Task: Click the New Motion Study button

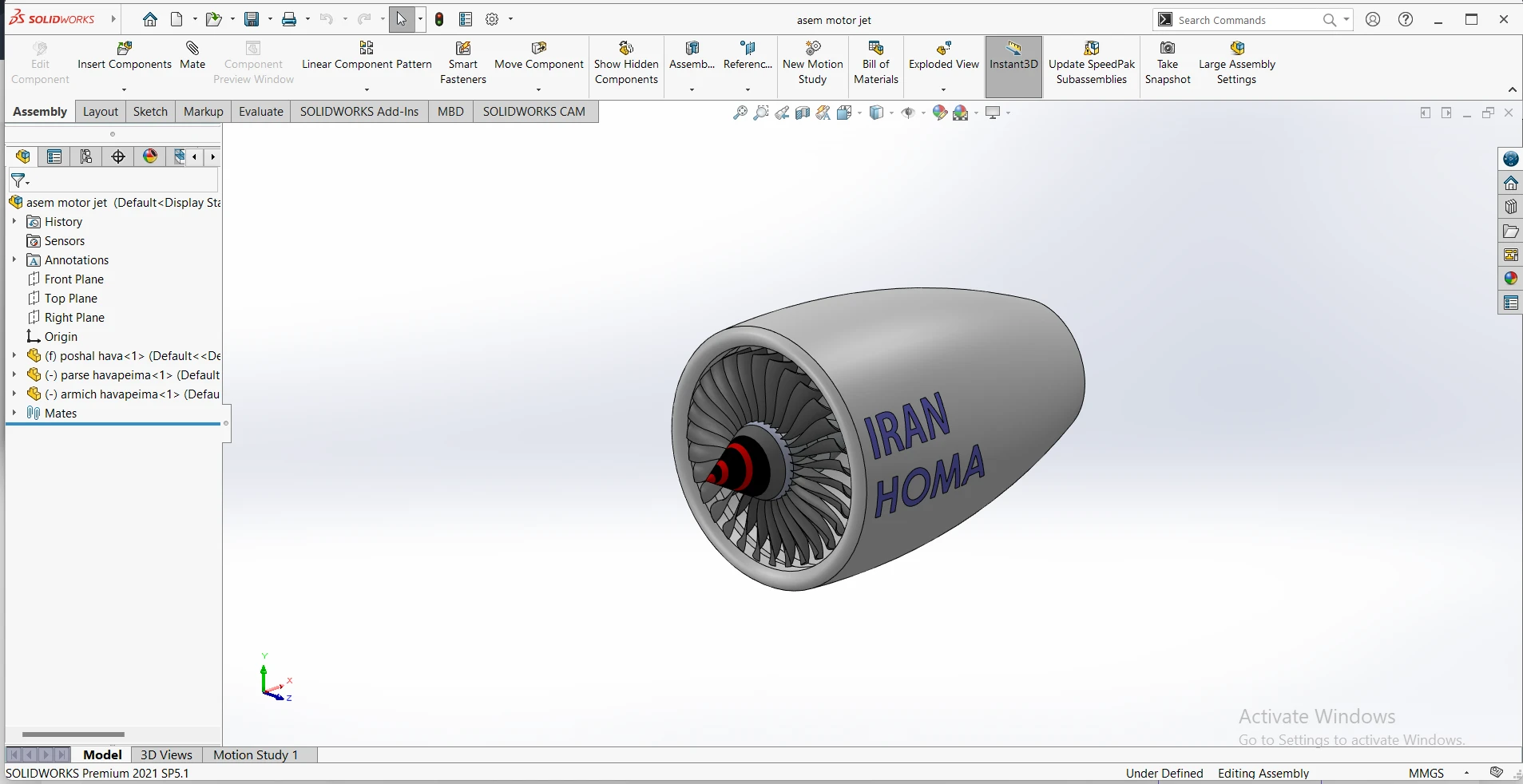Action: tap(812, 62)
